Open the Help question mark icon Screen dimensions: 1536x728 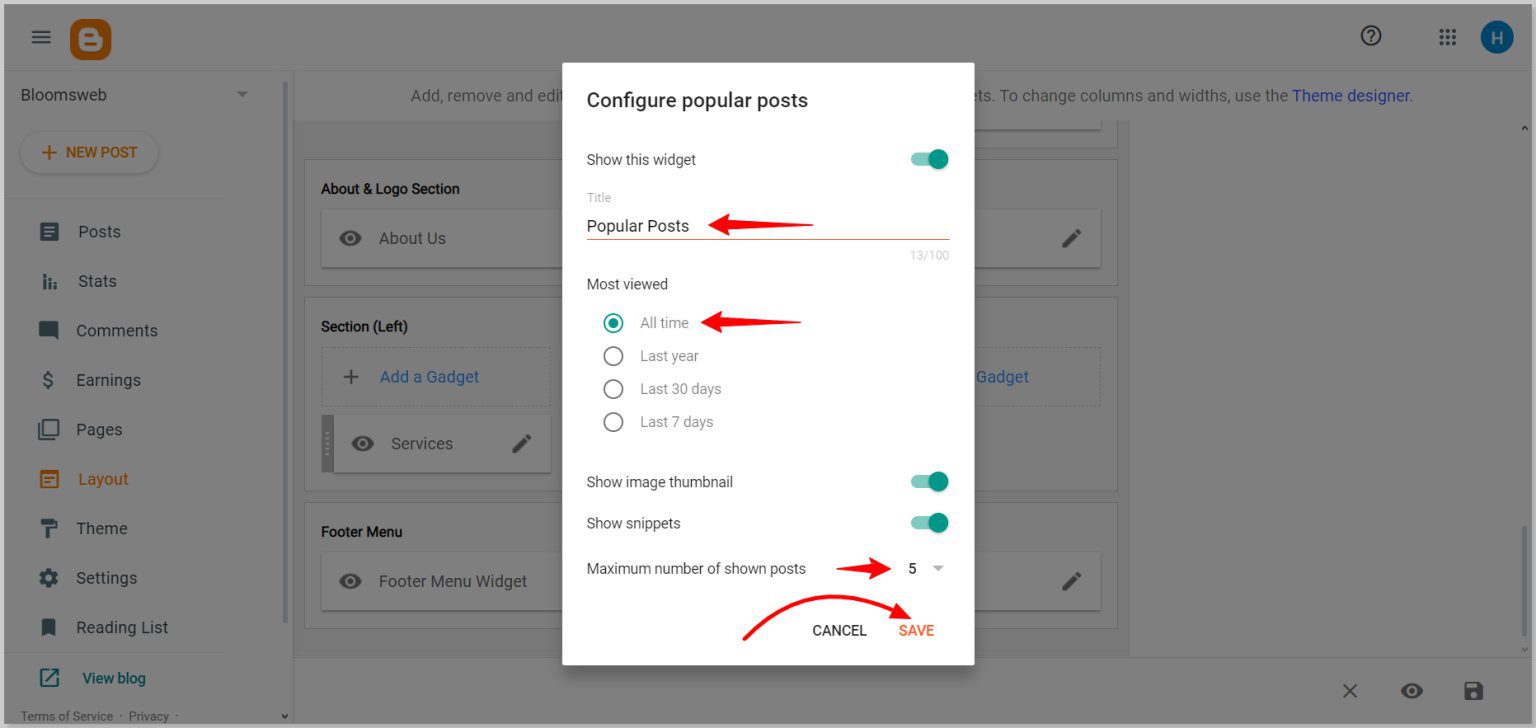[x=1370, y=36]
